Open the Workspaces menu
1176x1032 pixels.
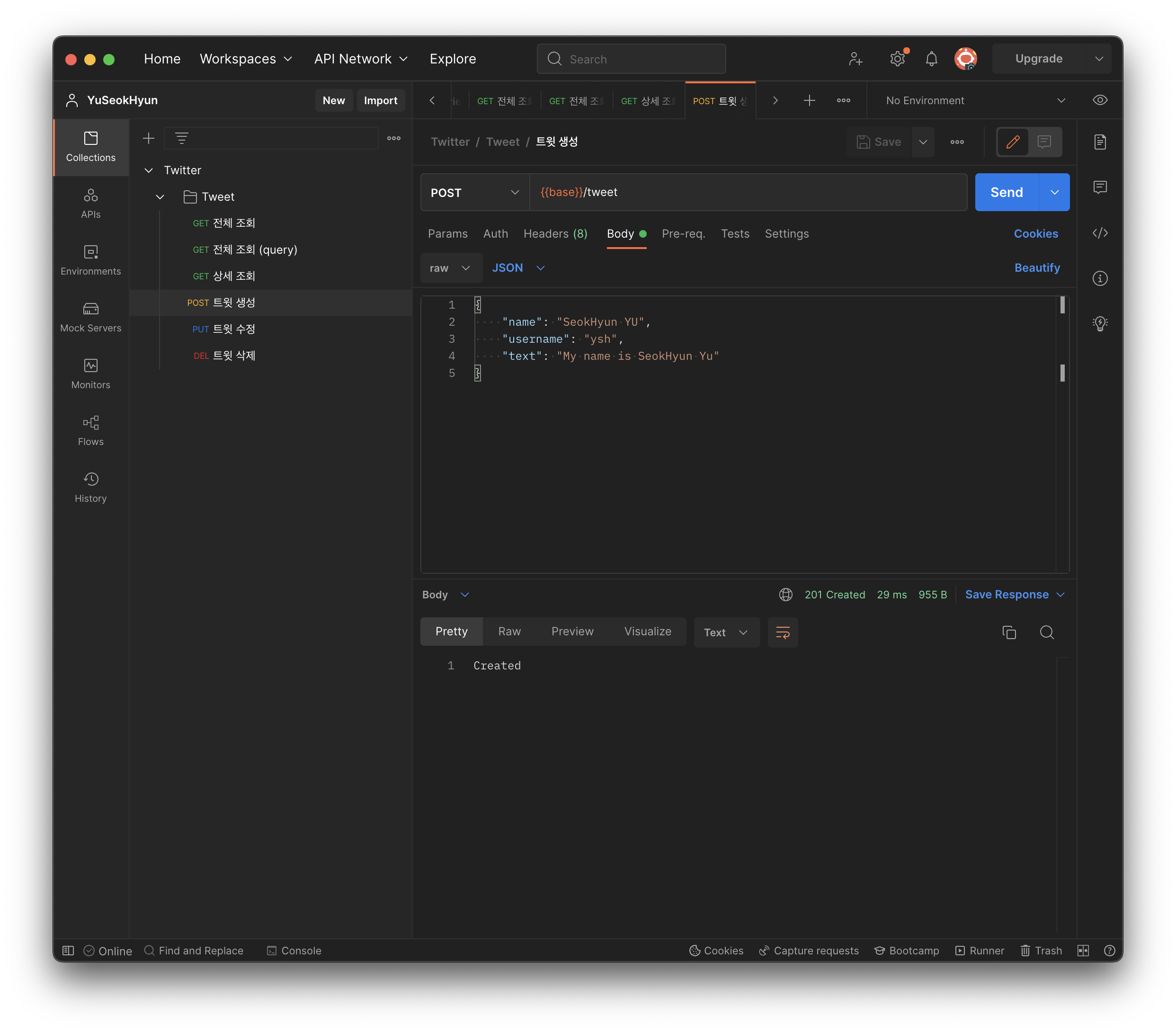pyautogui.click(x=246, y=59)
